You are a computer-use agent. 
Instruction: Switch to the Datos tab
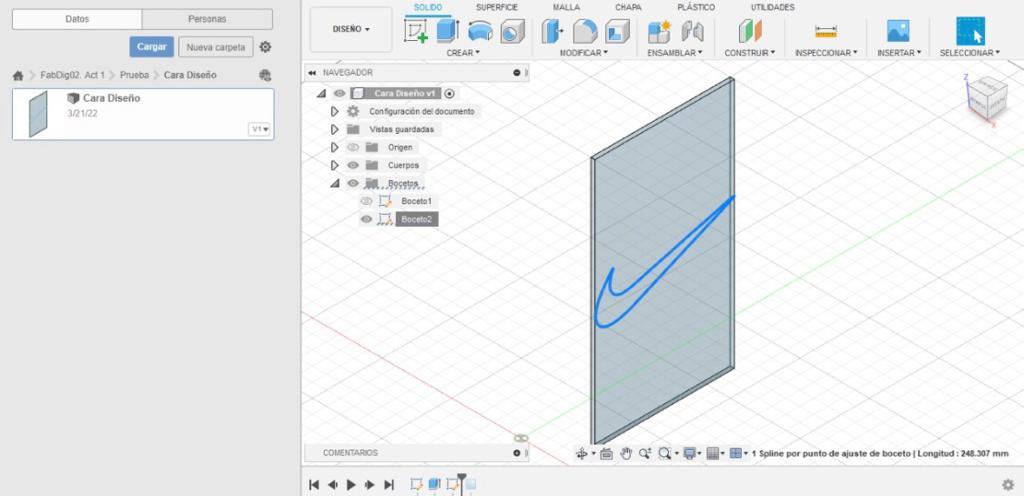[77, 19]
